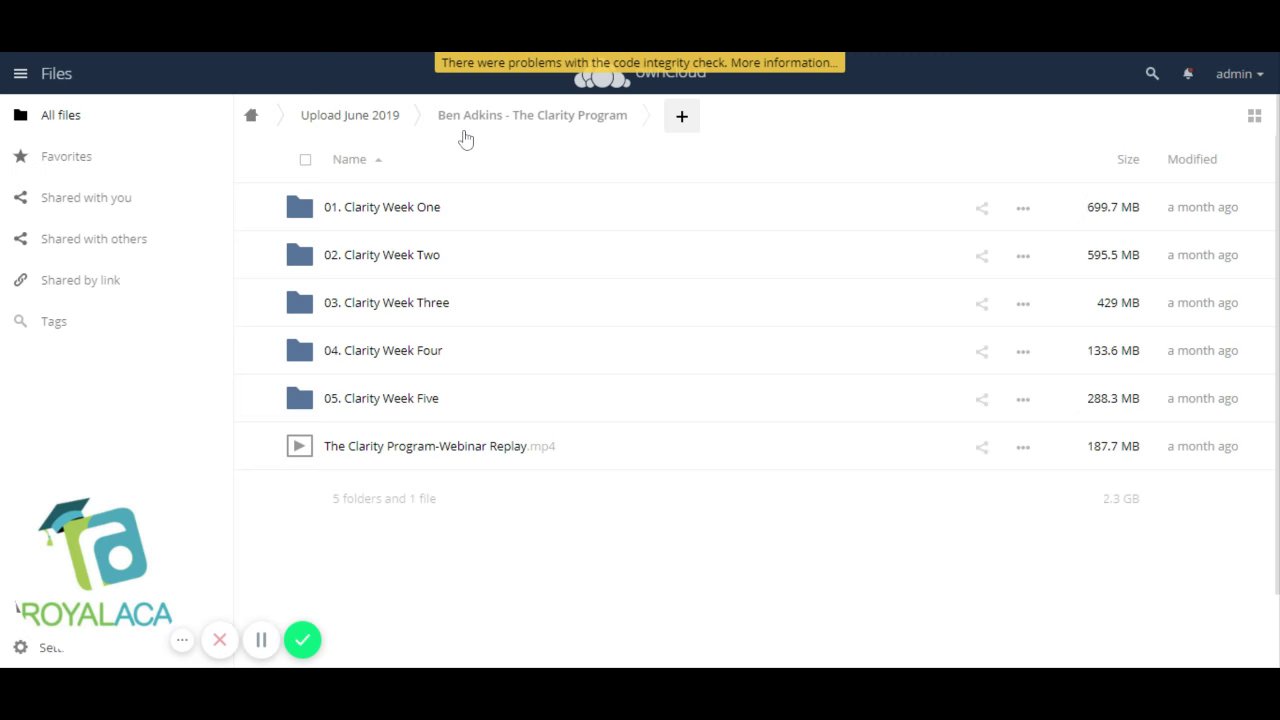
Task: Click the 699.7 MB size value
Action: click(x=1113, y=207)
